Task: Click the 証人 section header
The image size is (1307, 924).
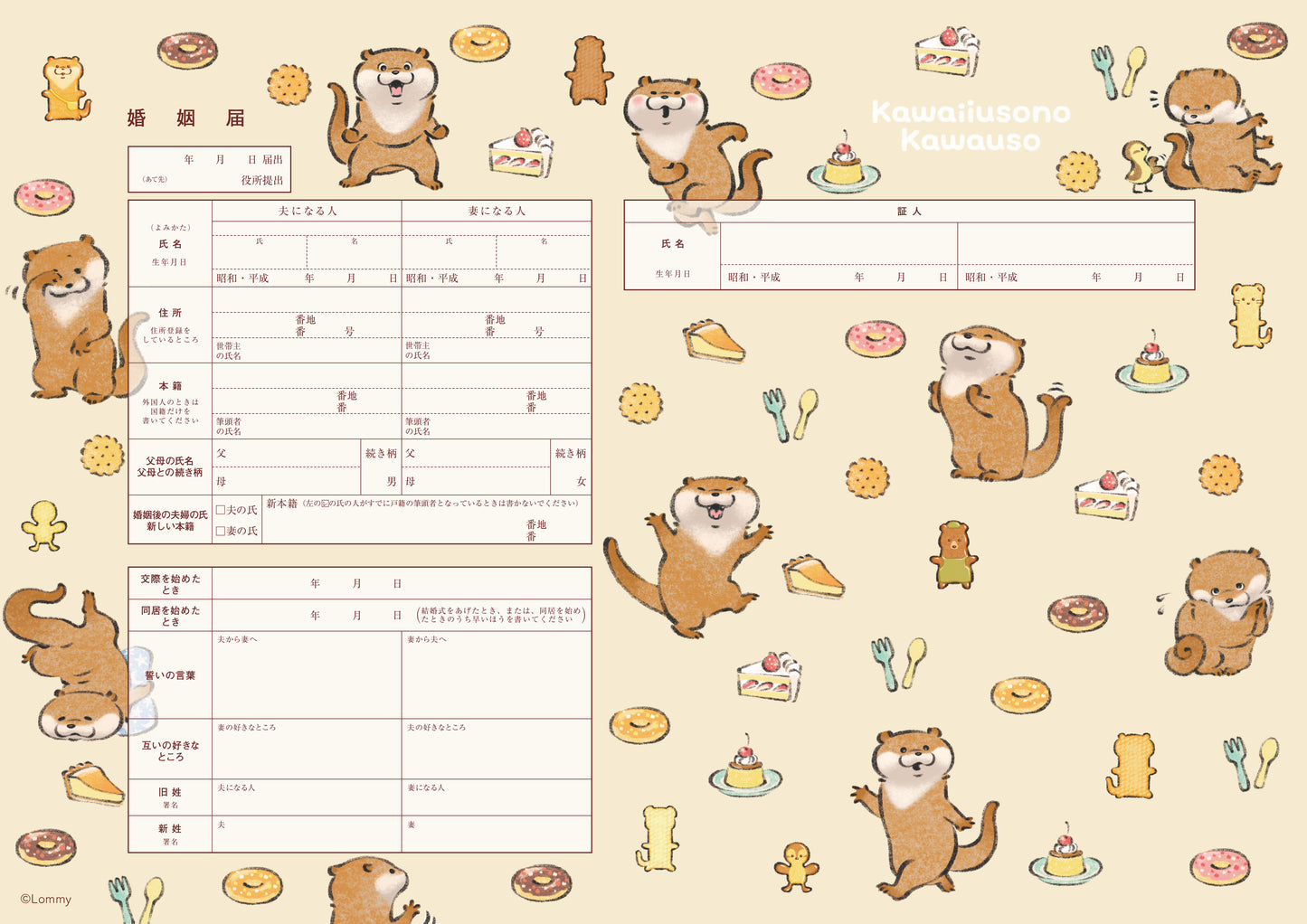Action: [x=909, y=212]
